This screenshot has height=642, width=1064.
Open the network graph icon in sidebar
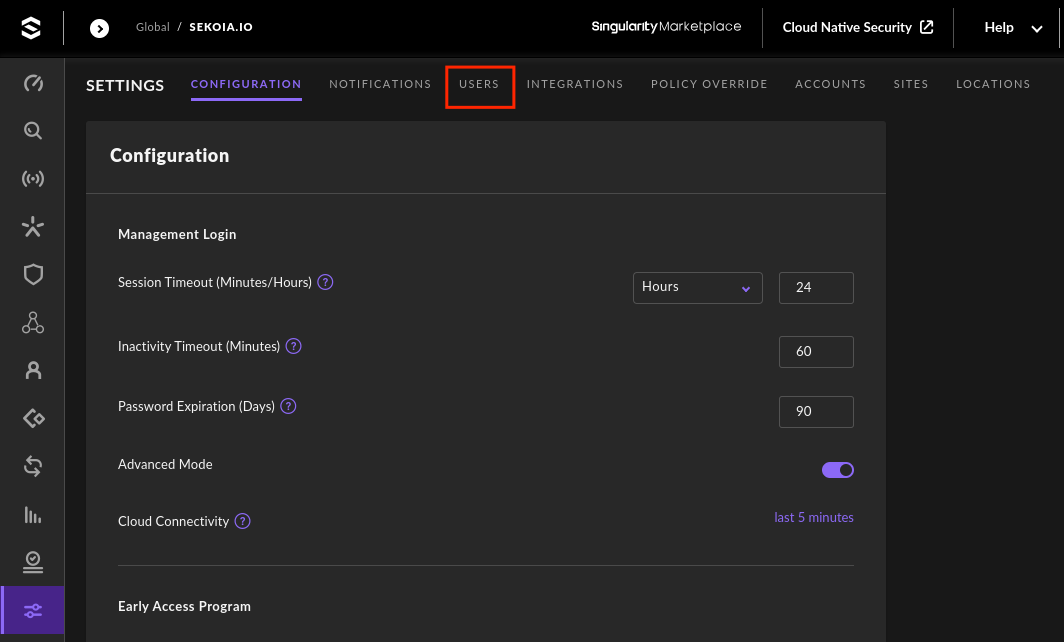[x=33, y=322]
